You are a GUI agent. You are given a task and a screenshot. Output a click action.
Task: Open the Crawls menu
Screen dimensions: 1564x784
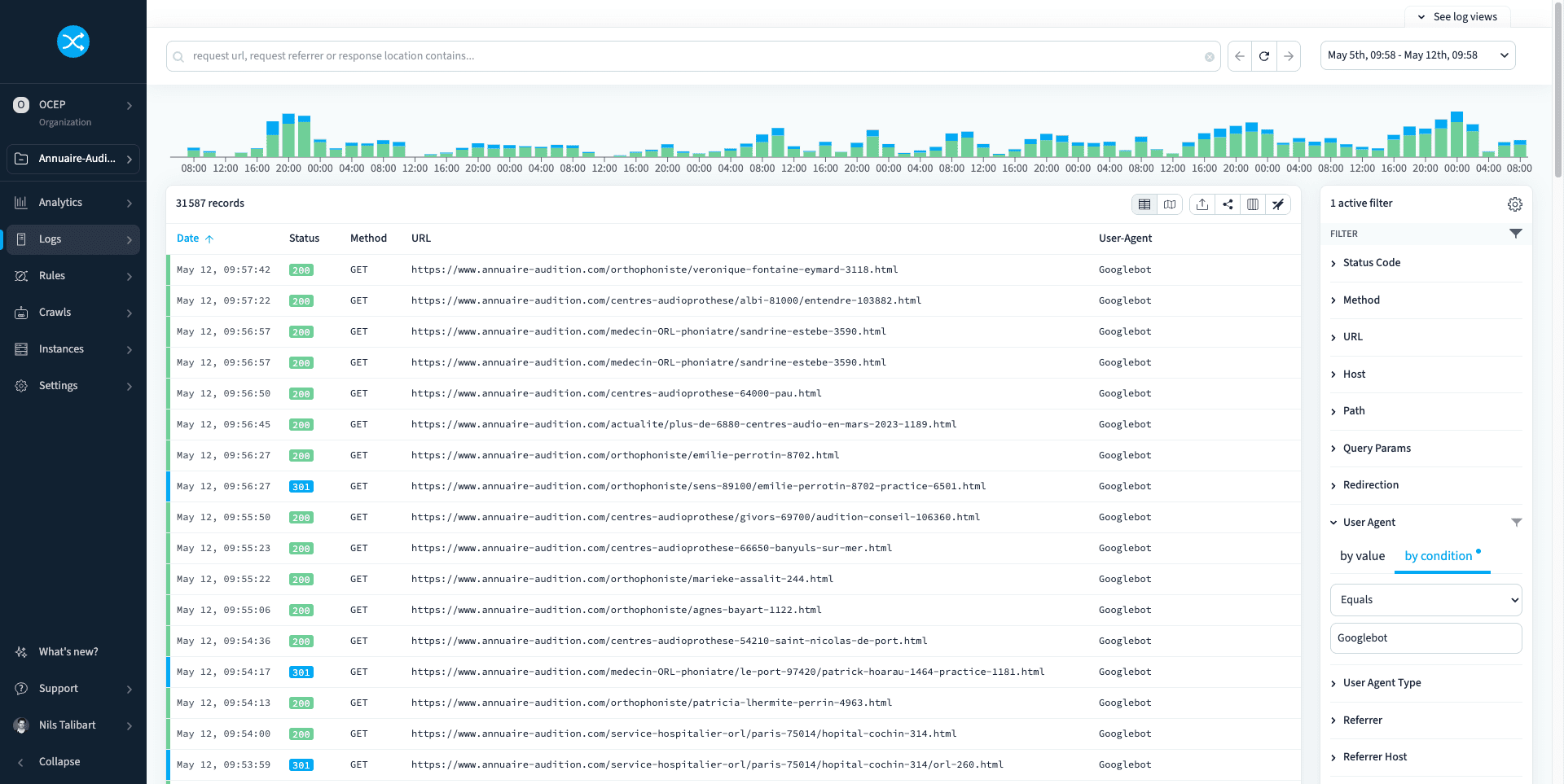pyautogui.click(x=73, y=313)
